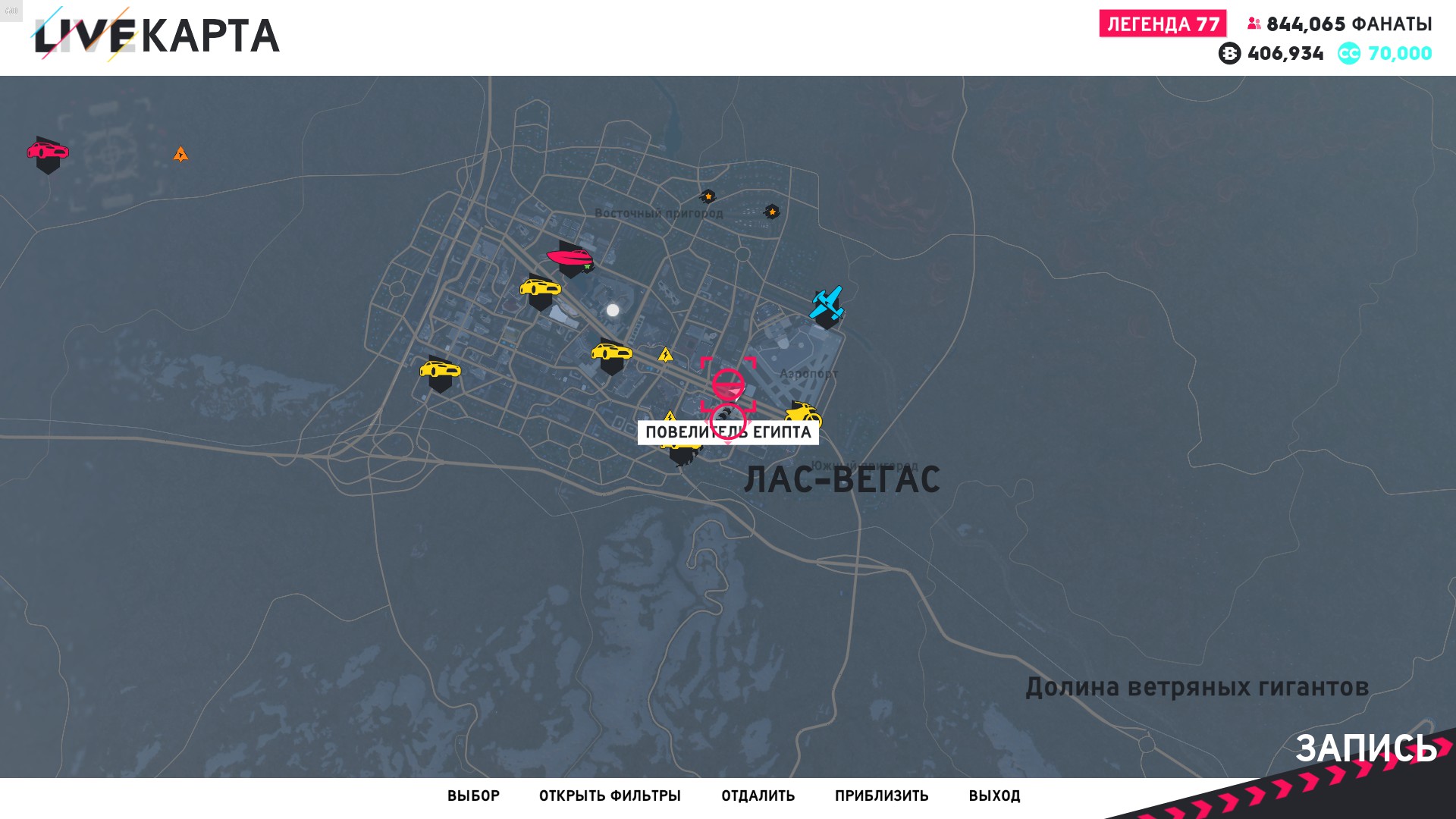Click the star marker above Восточный пригород
The width and height of the screenshot is (1456, 819).
click(708, 196)
